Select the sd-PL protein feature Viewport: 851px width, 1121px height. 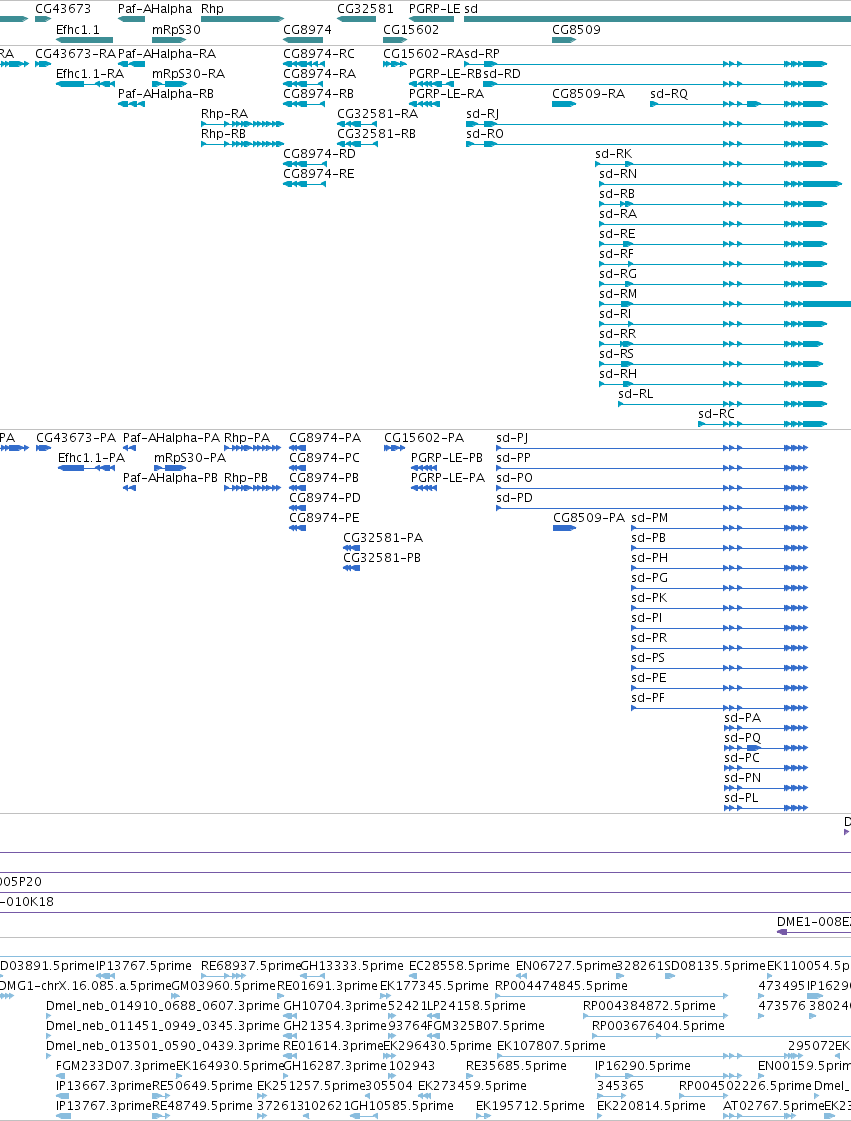point(766,809)
